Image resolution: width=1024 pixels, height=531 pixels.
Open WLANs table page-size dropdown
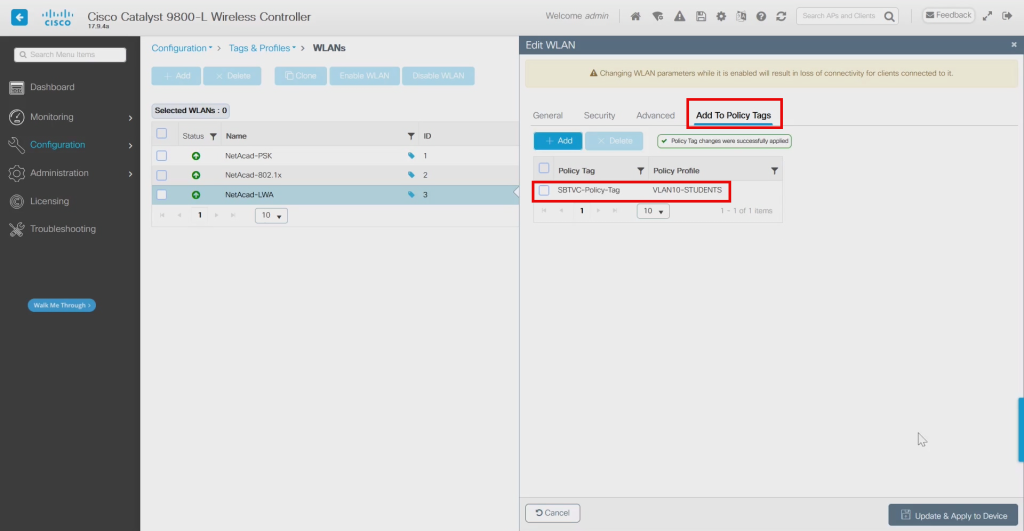(x=271, y=216)
